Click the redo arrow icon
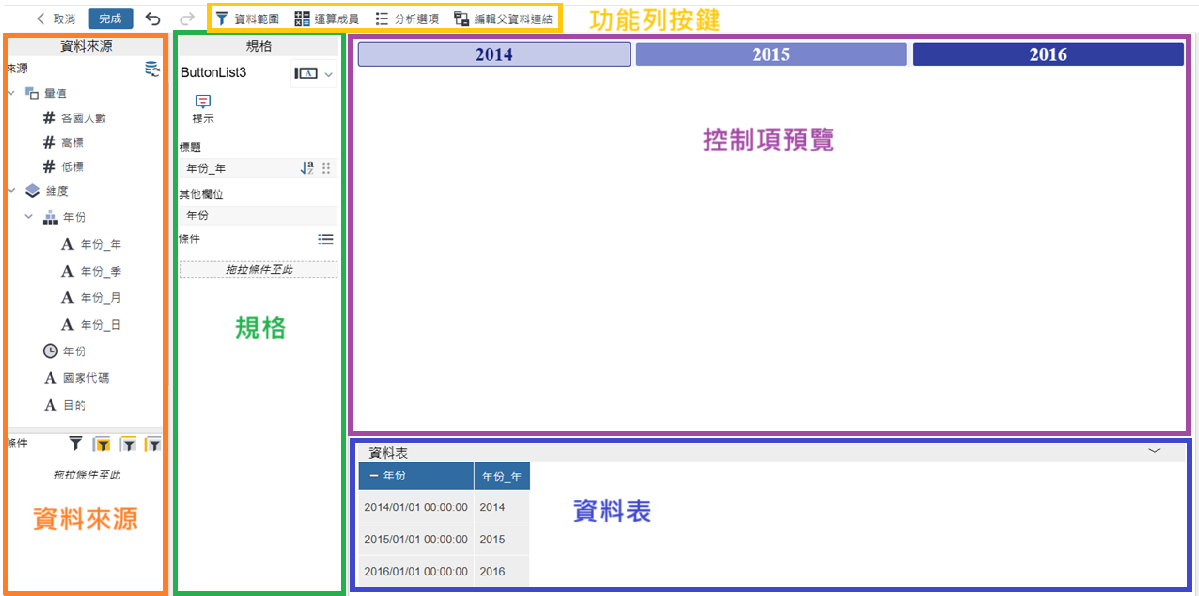1199x596 pixels. pyautogui.click(x=186, y=19)
